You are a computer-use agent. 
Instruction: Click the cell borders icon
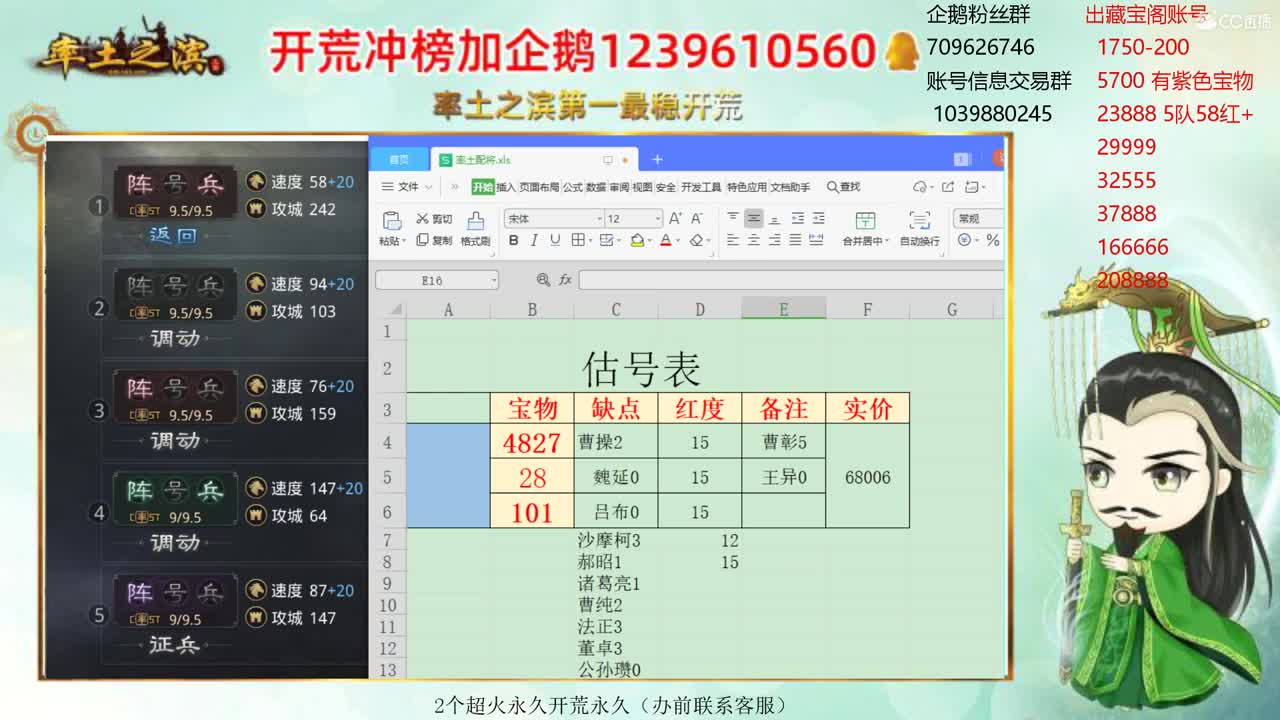(577, 240)
